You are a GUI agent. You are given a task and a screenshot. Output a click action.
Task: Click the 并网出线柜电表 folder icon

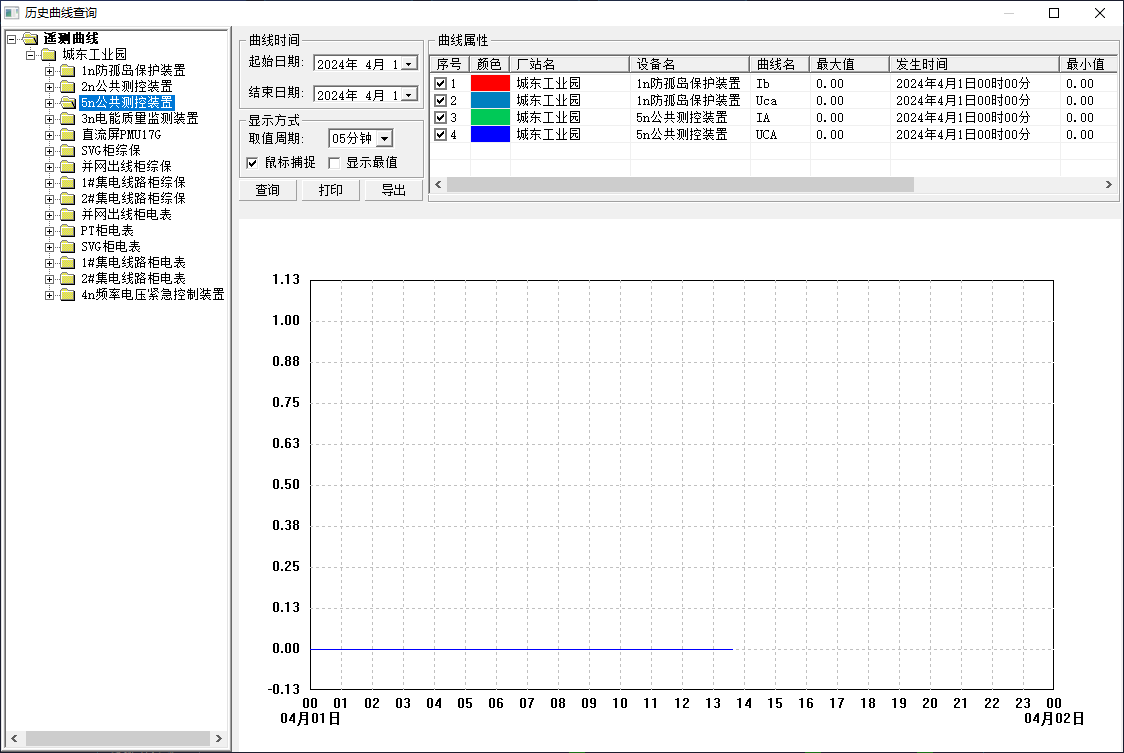pyautogui.click(x=67, y=214)
